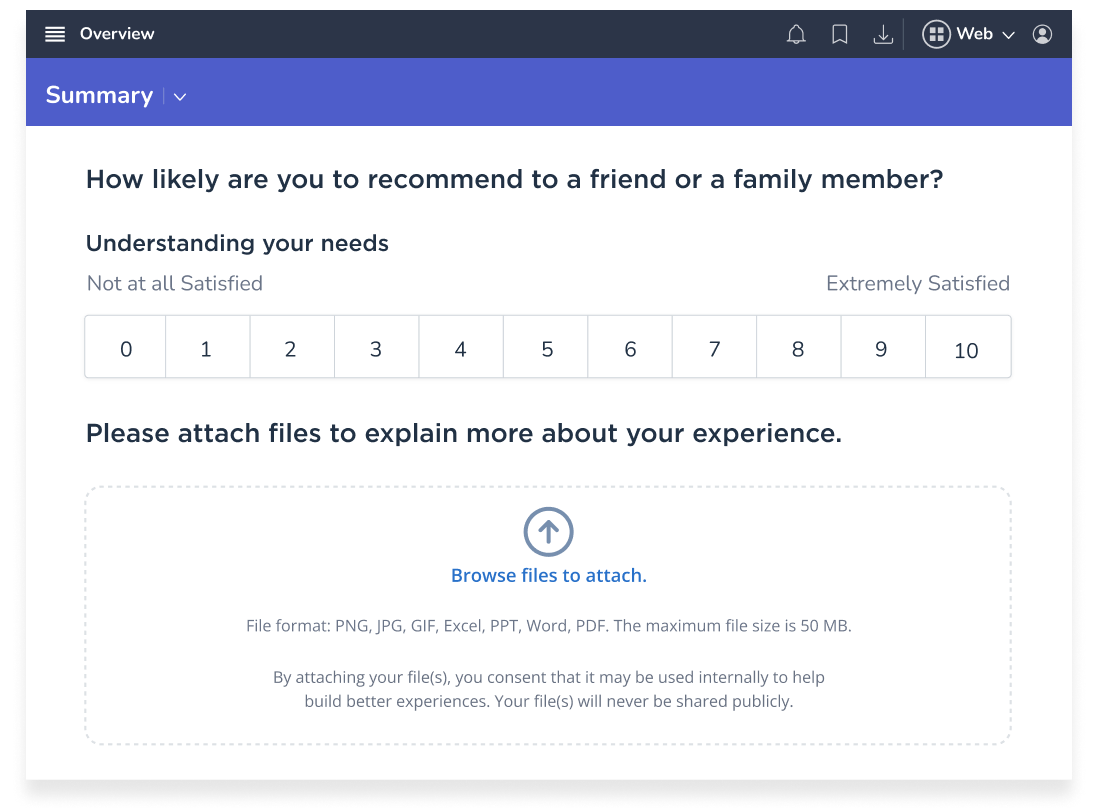Select rating 2
The height and width of the screenshot is (808, 1104).
(x=292, y=347)
